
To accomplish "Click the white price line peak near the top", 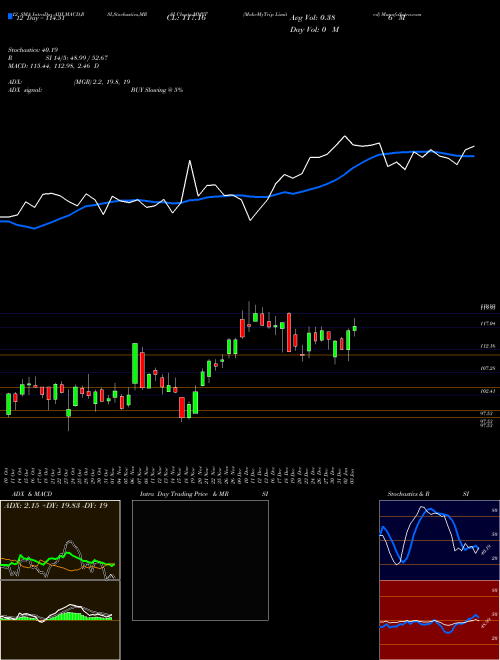I will click(345, 136).
